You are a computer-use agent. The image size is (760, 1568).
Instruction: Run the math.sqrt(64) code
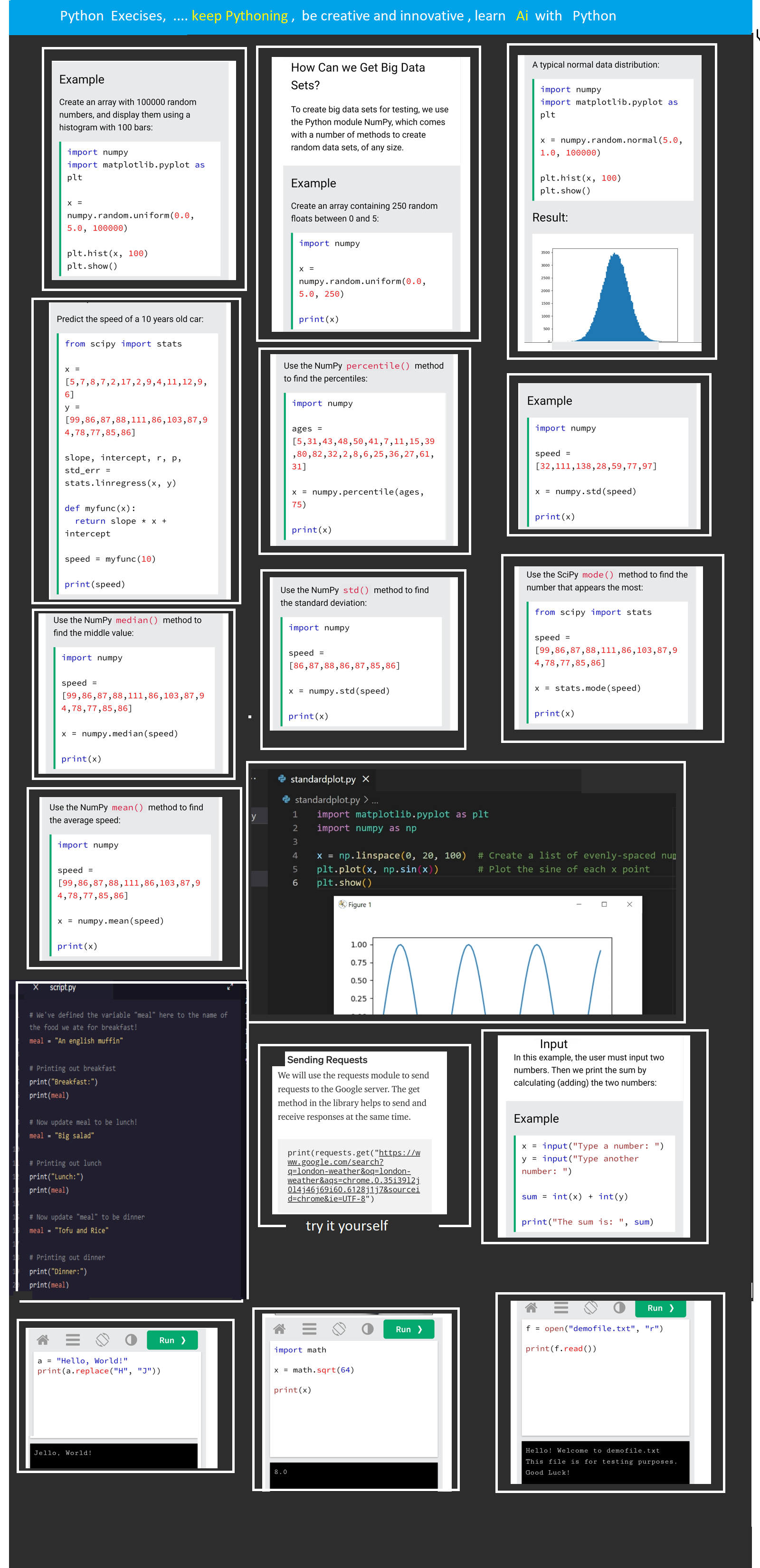(408, 1329)
